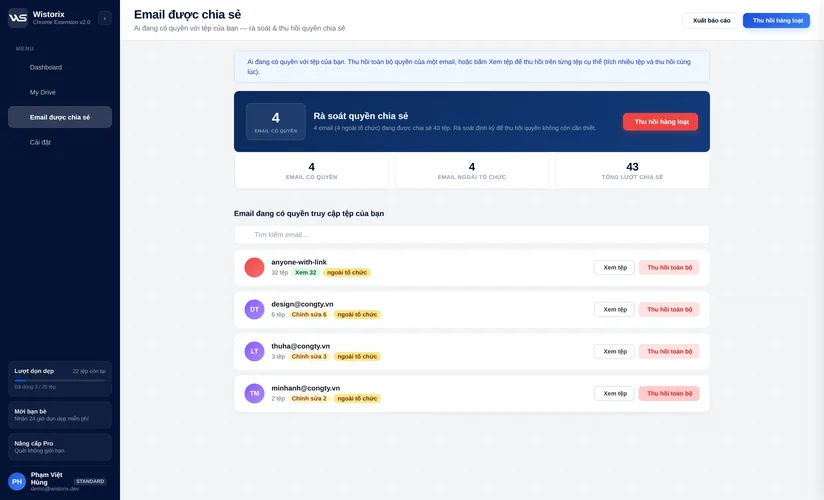This screenshot has height=500, width=824.
Task: Click Thu hồi toàn bộ for design@congty.vn
Action: click(669, 309)
